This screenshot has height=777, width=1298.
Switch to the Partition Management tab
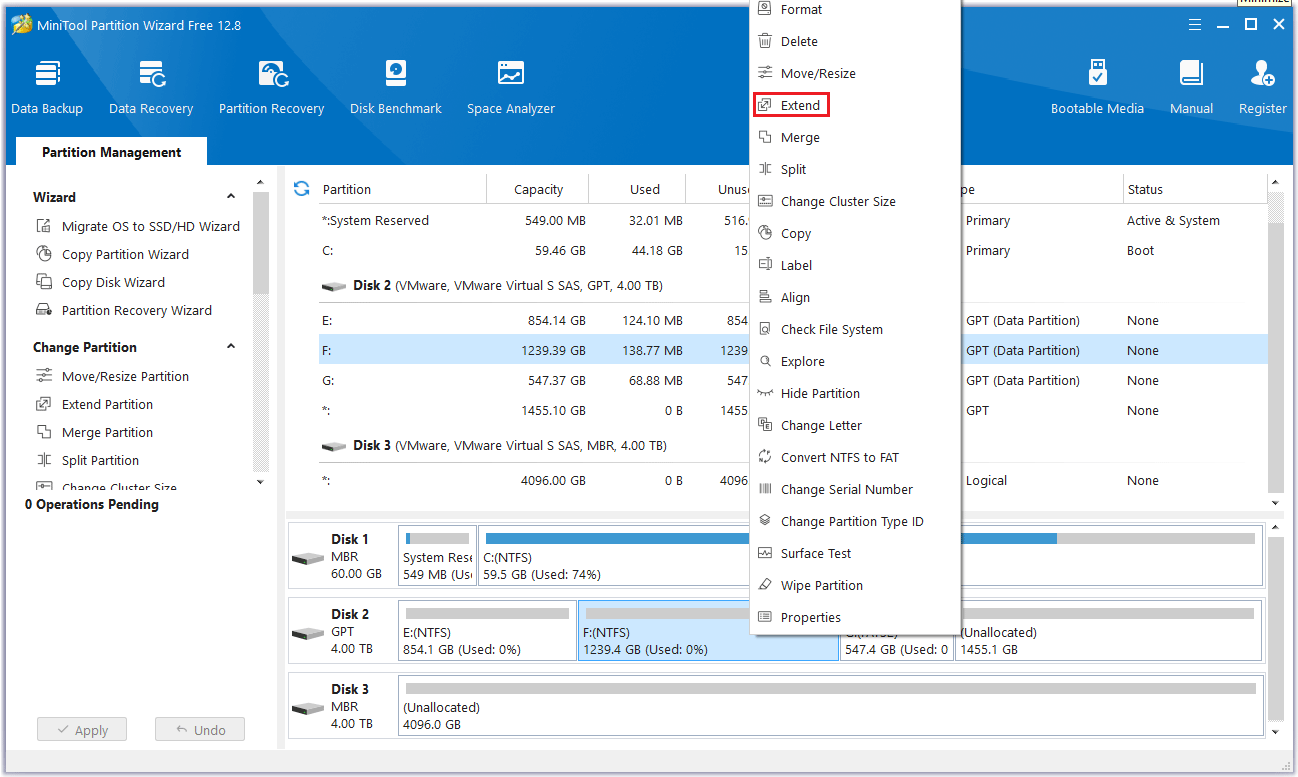pyautogui.click(x=111, y=152)
